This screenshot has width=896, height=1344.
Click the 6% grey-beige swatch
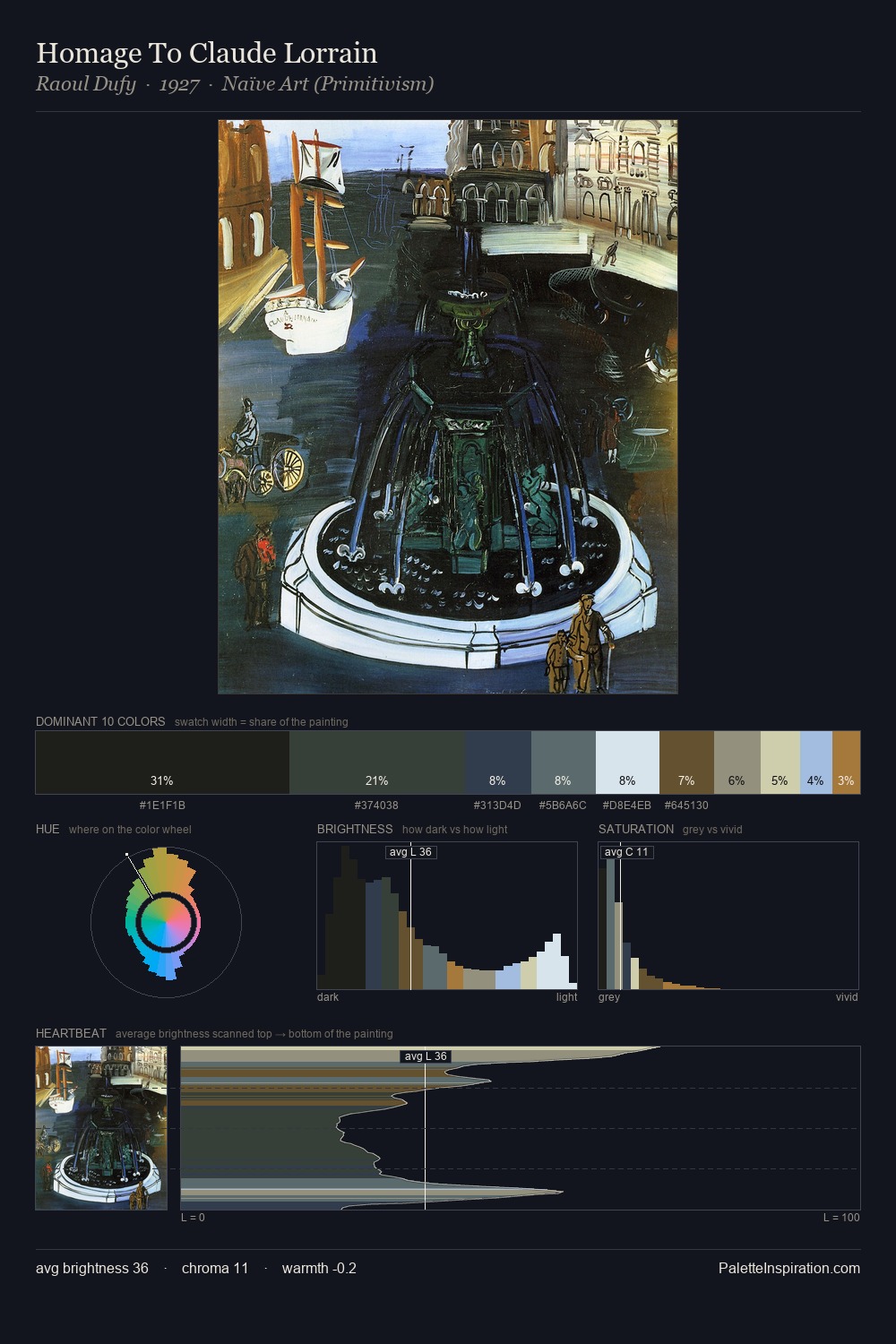[737, 762]
